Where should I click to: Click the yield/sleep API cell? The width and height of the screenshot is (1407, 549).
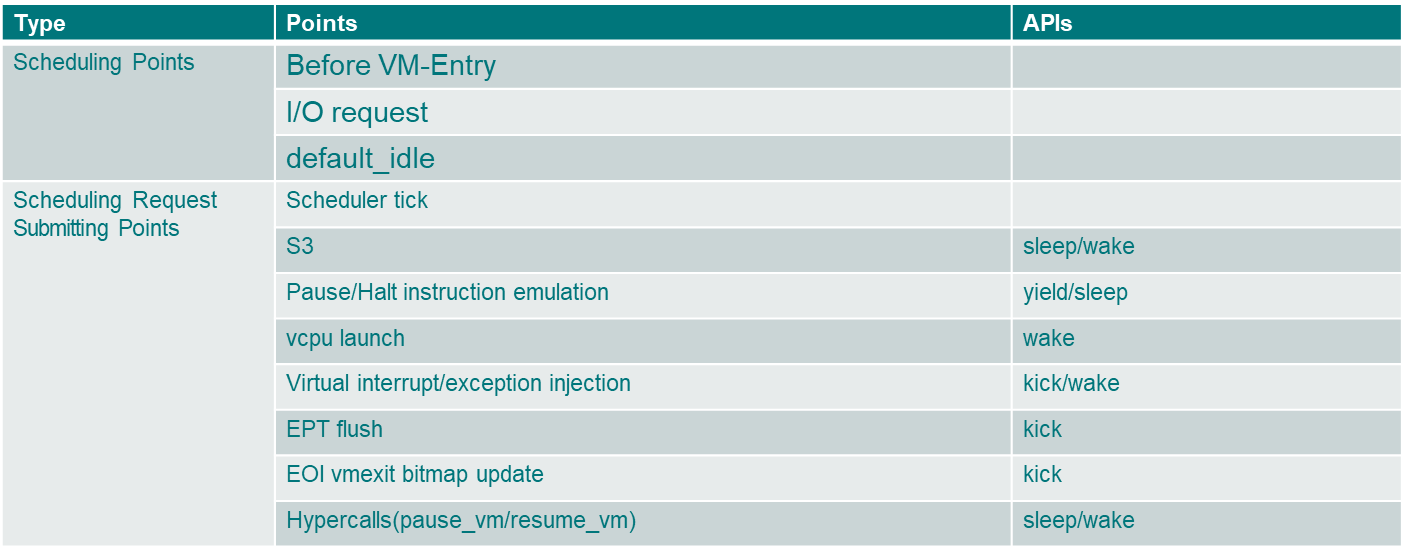(1075, 292)
